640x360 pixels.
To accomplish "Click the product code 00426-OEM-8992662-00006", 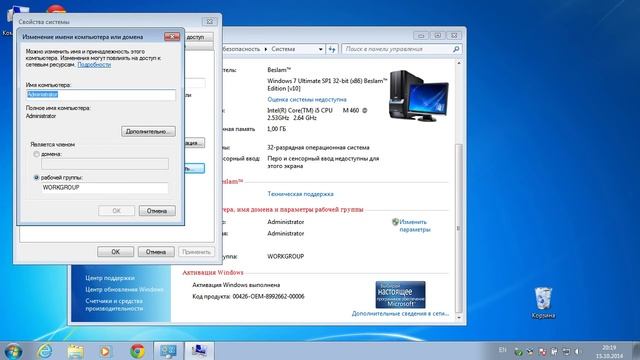I will [268, 296].
